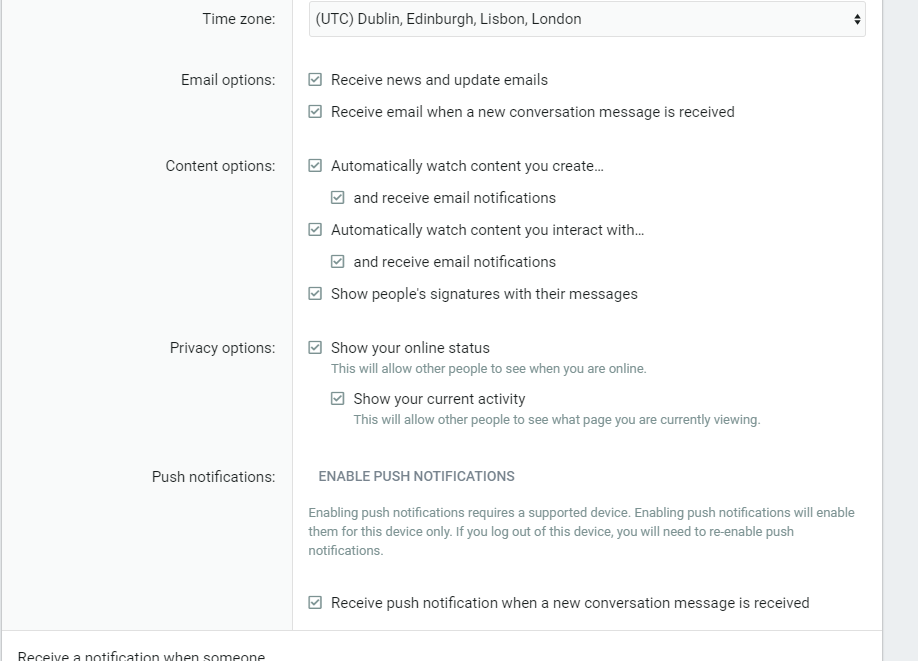
Task: Toggle Show your current activity checkbox
Action: (337, 399)
